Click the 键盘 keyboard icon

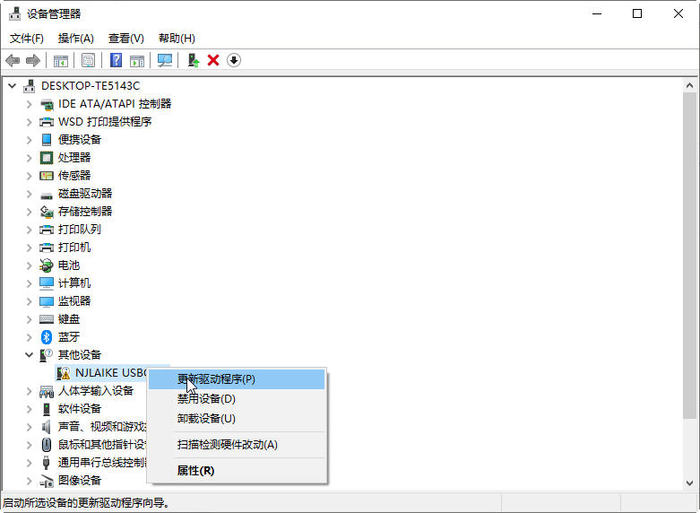click(46, 319)
